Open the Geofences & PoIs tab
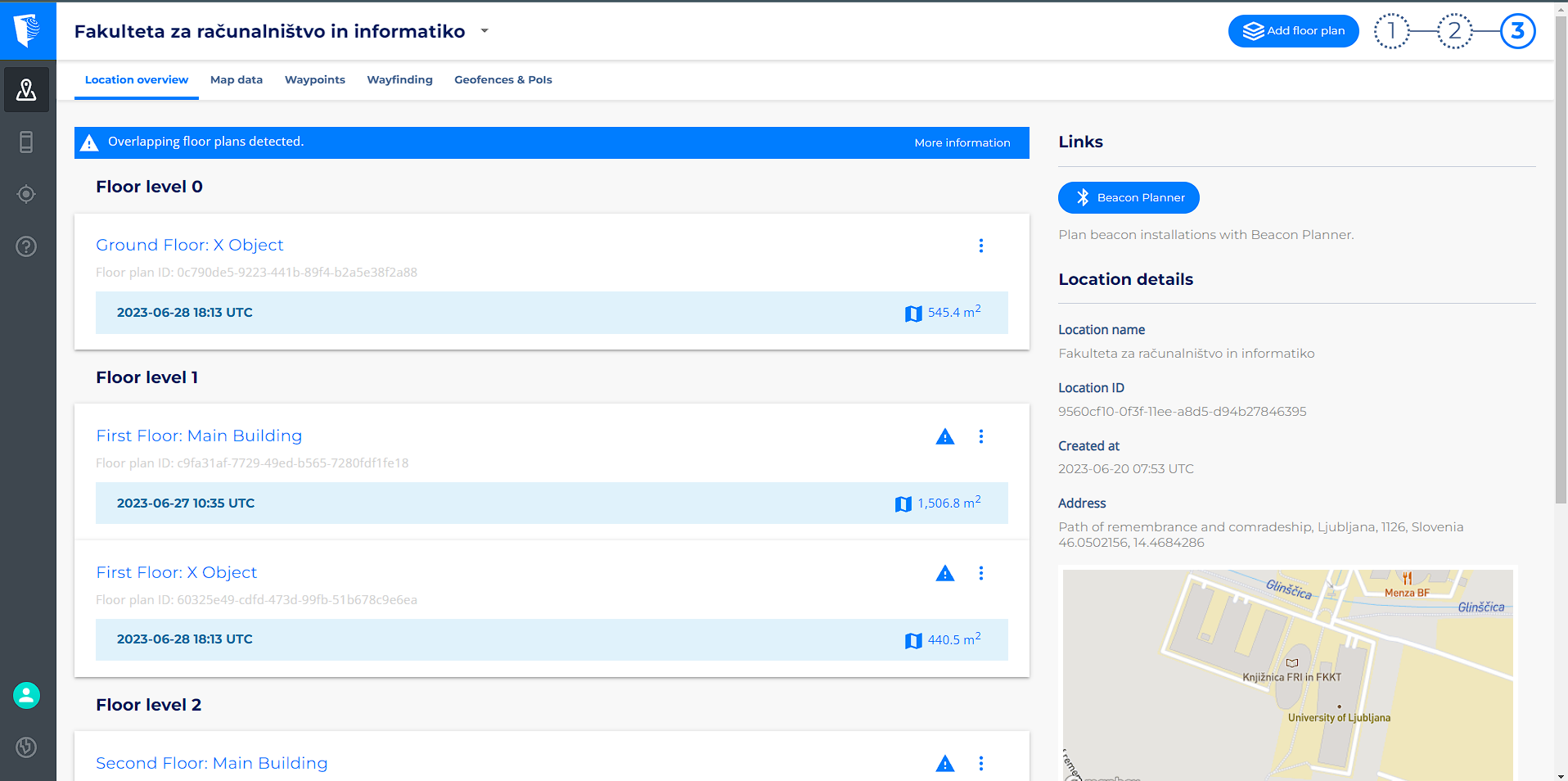 [x=503, y=79]
